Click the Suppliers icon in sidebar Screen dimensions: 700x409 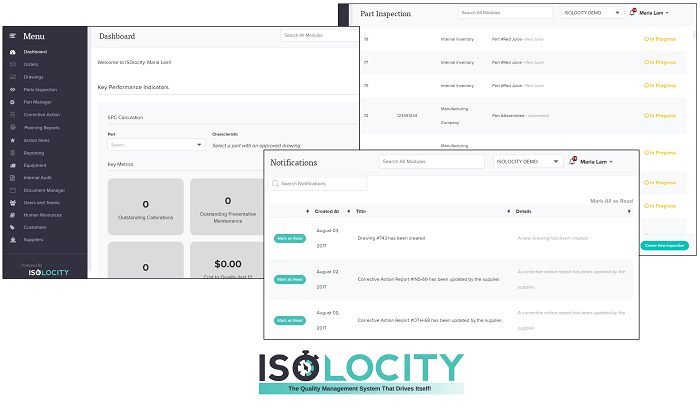point(11,241)
